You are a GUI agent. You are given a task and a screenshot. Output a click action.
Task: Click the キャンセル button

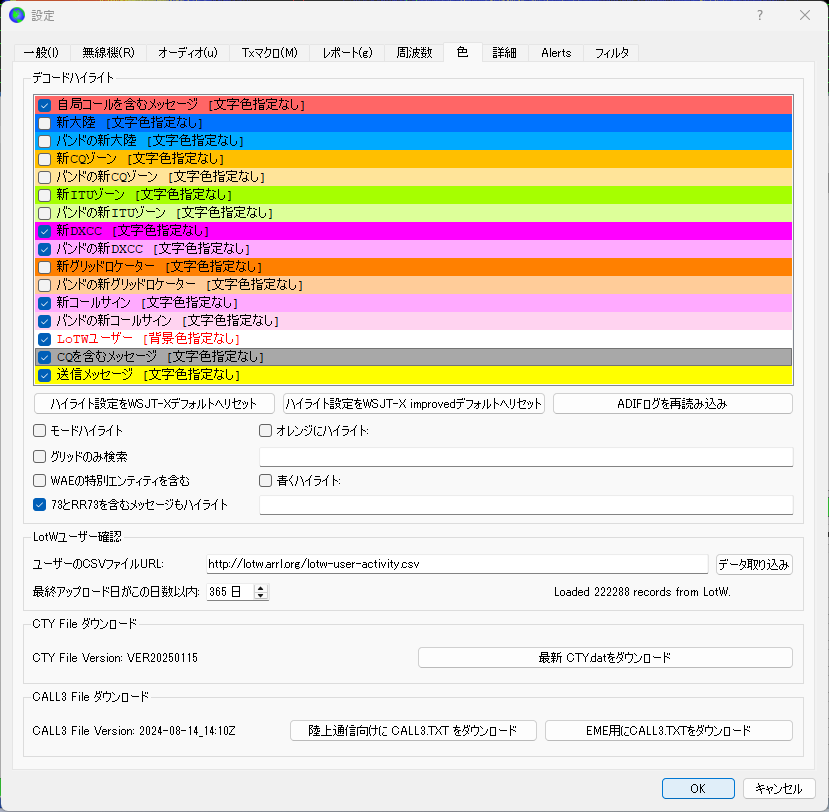click(x=779, y=789)
